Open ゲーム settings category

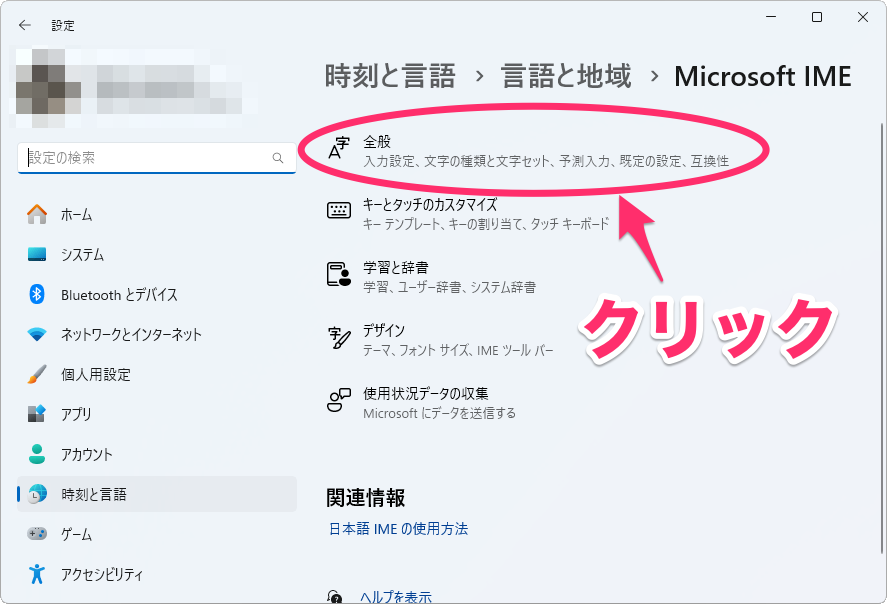point(77,534)
